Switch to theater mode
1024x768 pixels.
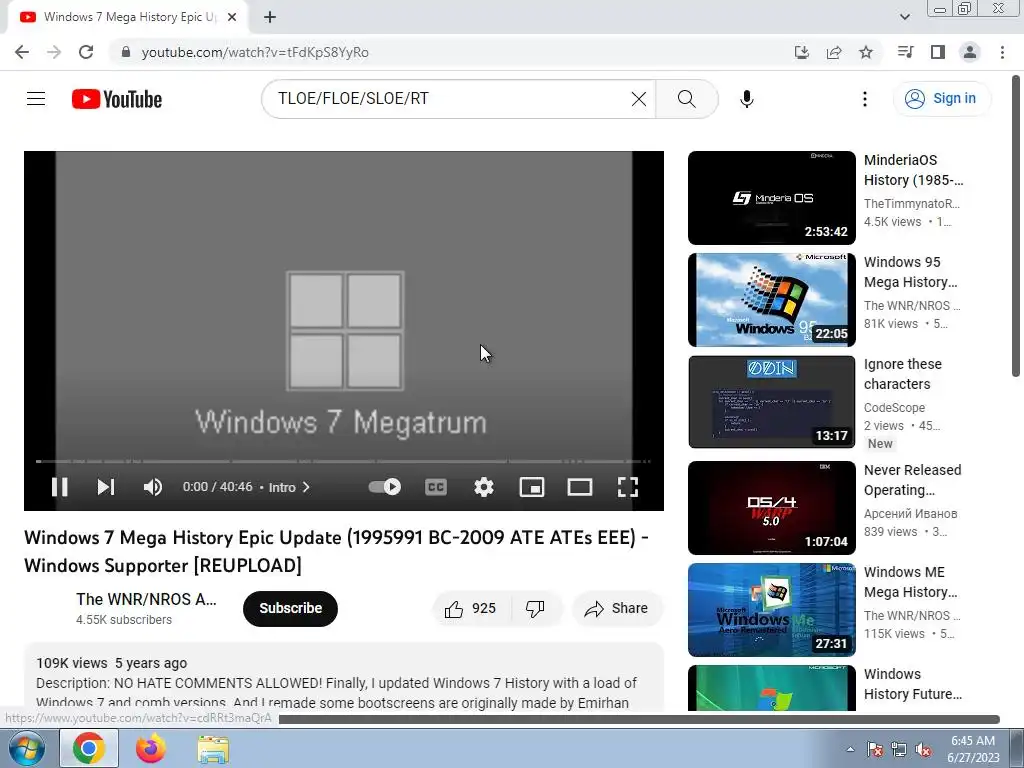pyautogui.click(x=579, y=487)
